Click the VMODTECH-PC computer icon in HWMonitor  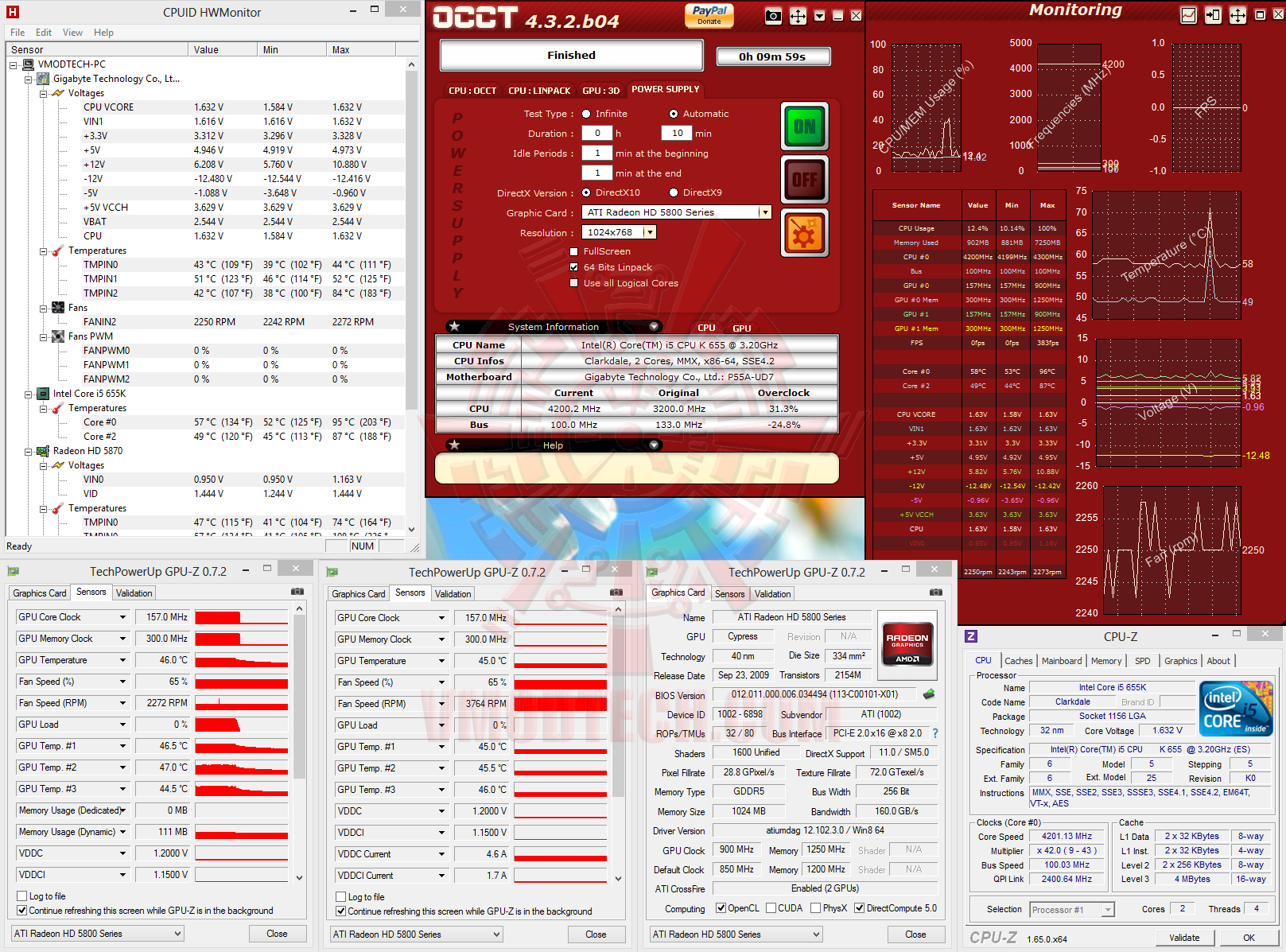(28, 64)
